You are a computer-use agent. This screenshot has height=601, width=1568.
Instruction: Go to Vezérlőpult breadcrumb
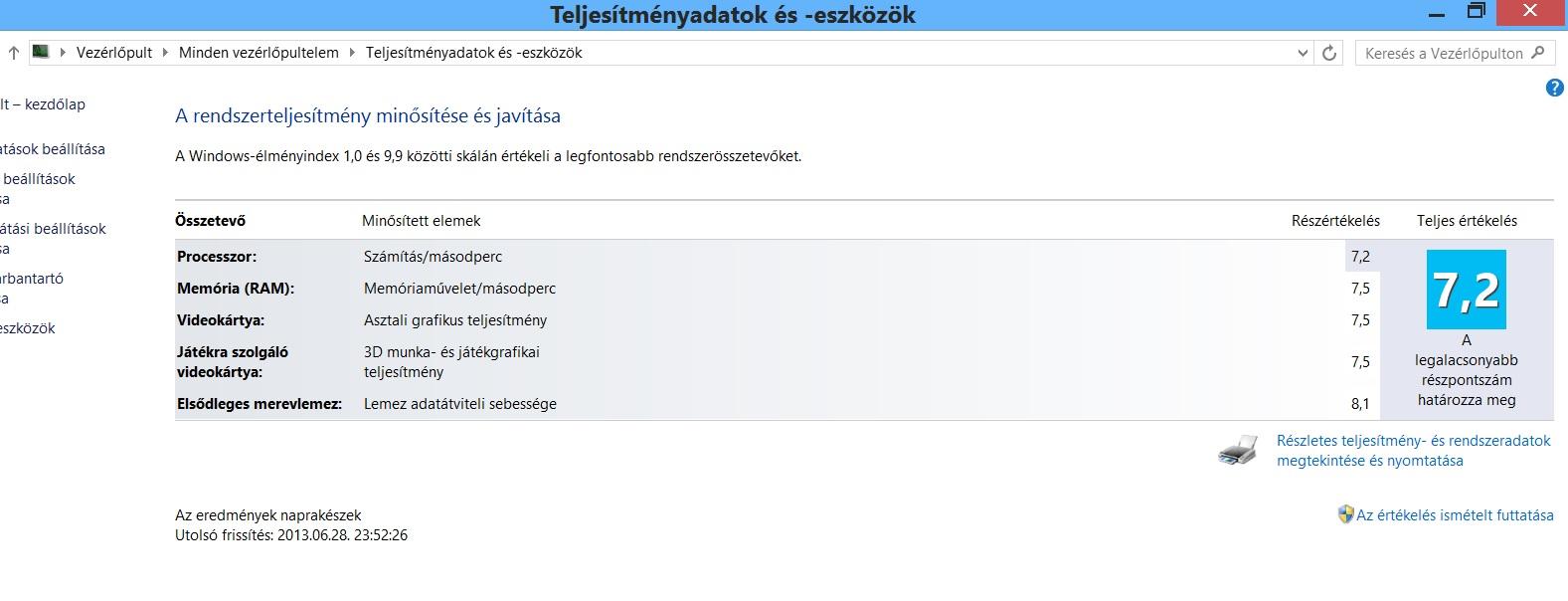(114, 53)
